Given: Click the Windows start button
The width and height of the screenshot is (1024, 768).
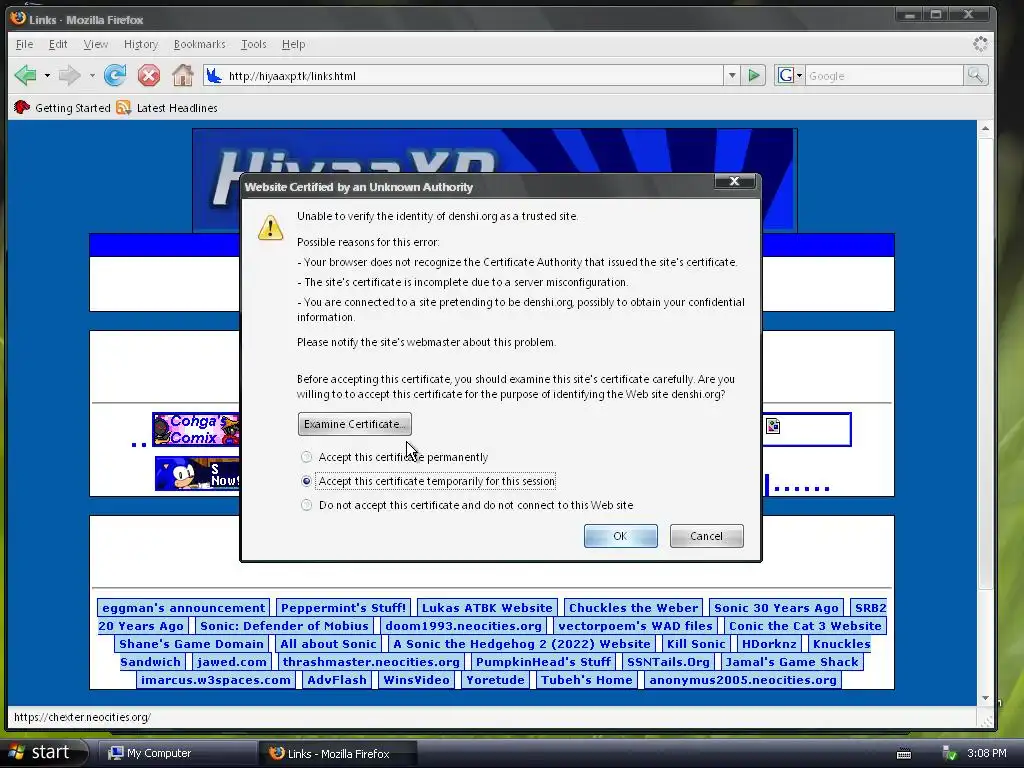Looking at the screenshot, I should pyautogui.click(x=43, y=752).
